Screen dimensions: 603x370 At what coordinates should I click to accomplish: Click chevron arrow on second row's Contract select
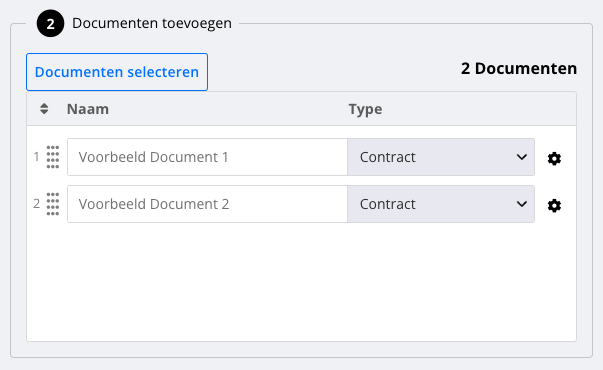click(521, 204)
